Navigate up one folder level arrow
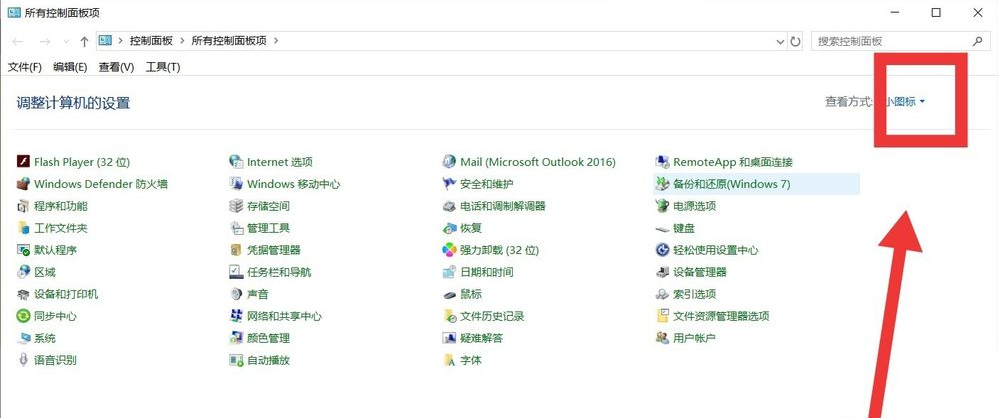 [84, 41]
